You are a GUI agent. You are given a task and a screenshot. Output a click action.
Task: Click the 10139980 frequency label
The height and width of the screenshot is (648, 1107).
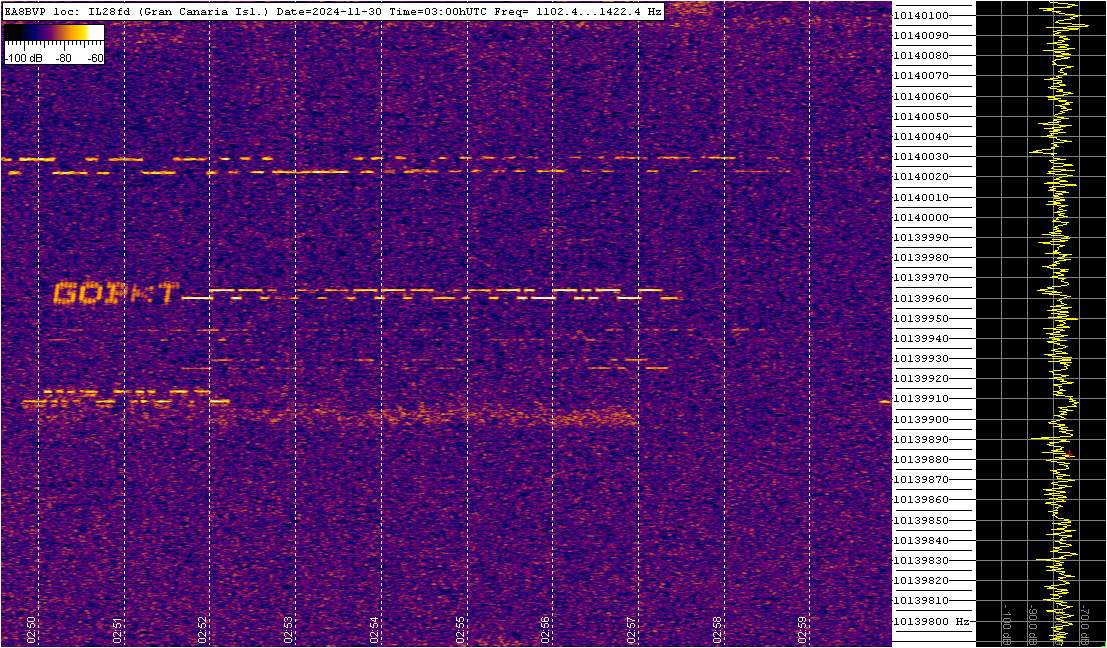click(921, 258)
